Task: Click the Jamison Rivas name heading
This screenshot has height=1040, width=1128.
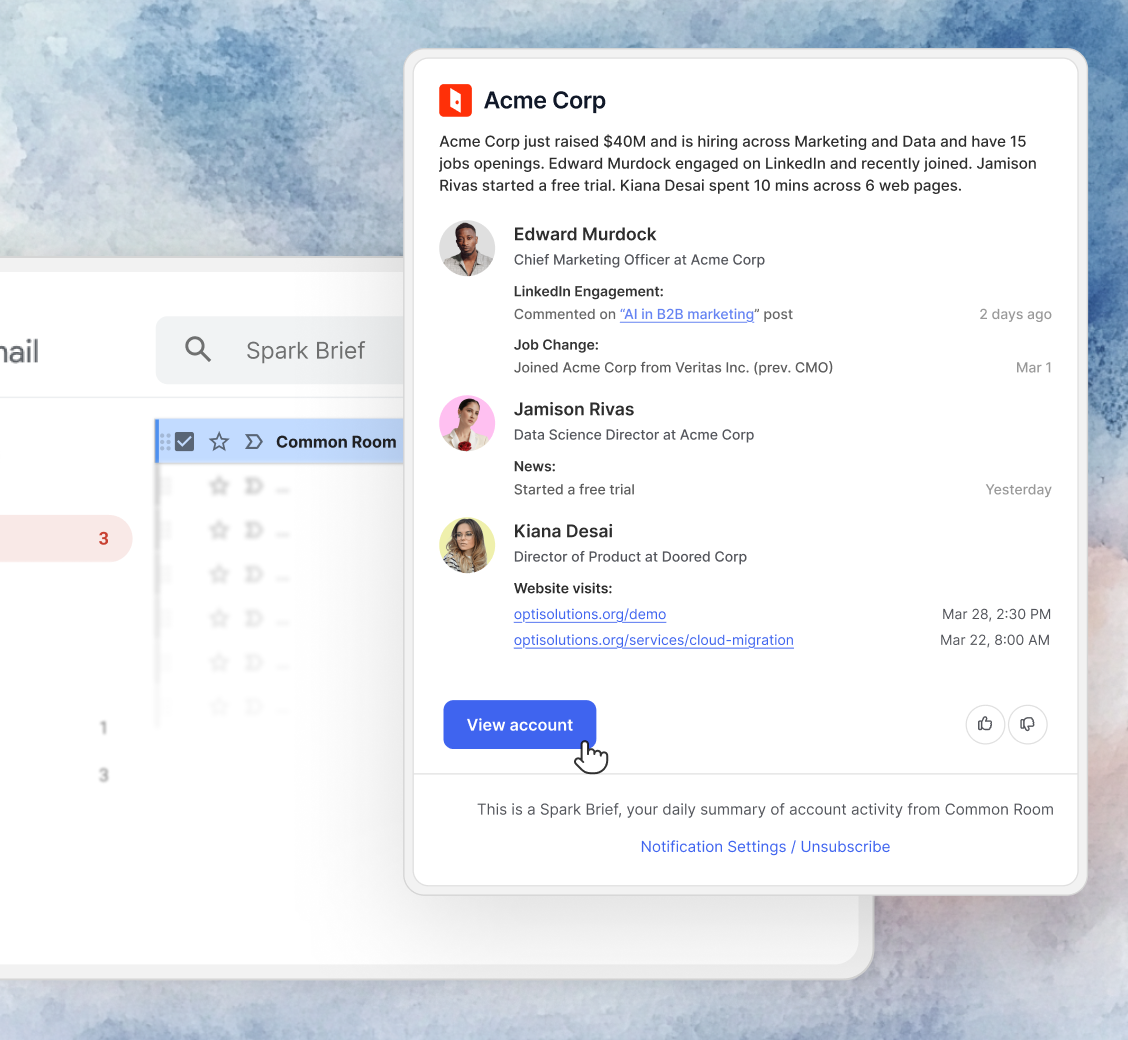Action: coord(573,409)
